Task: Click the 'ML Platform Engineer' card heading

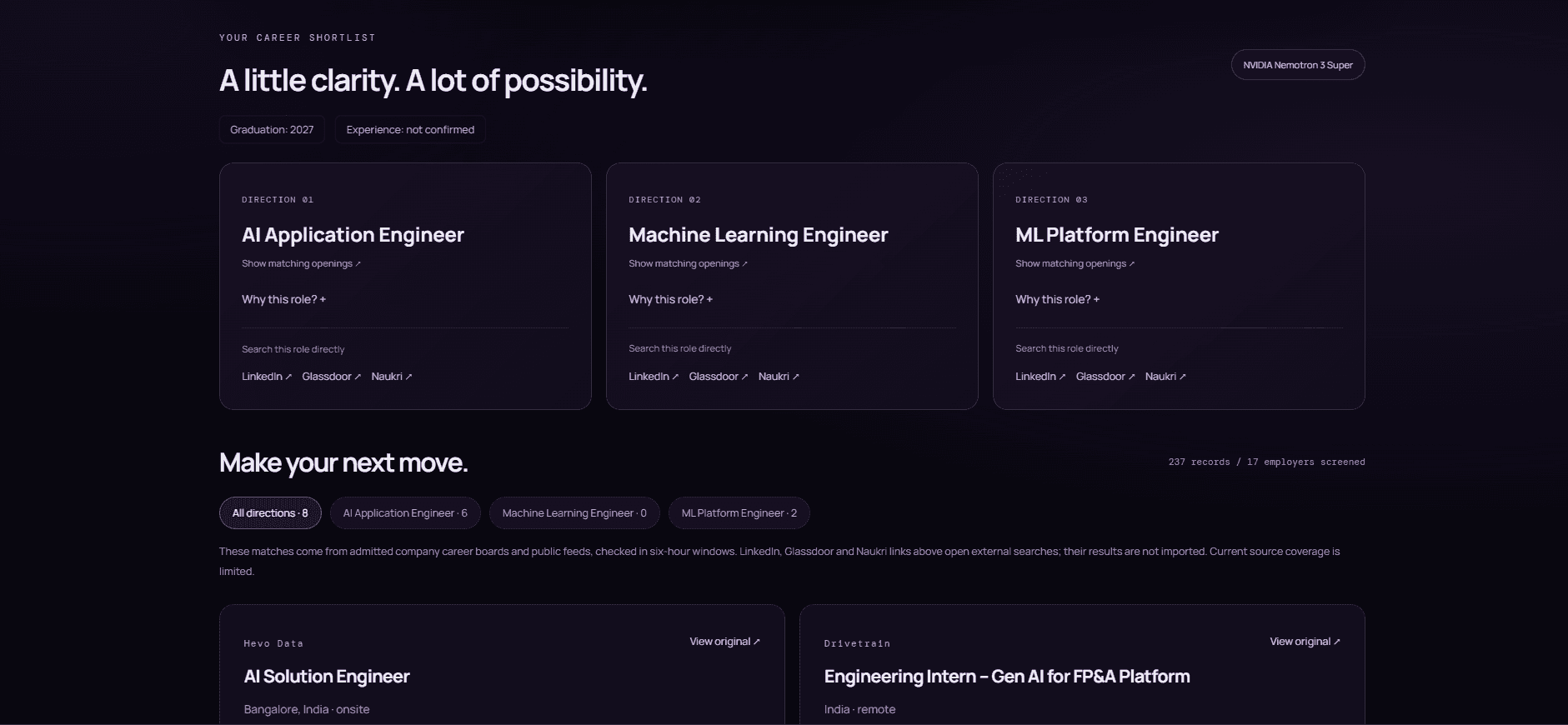Action: pyautogui.click(x=1117, y=235)
